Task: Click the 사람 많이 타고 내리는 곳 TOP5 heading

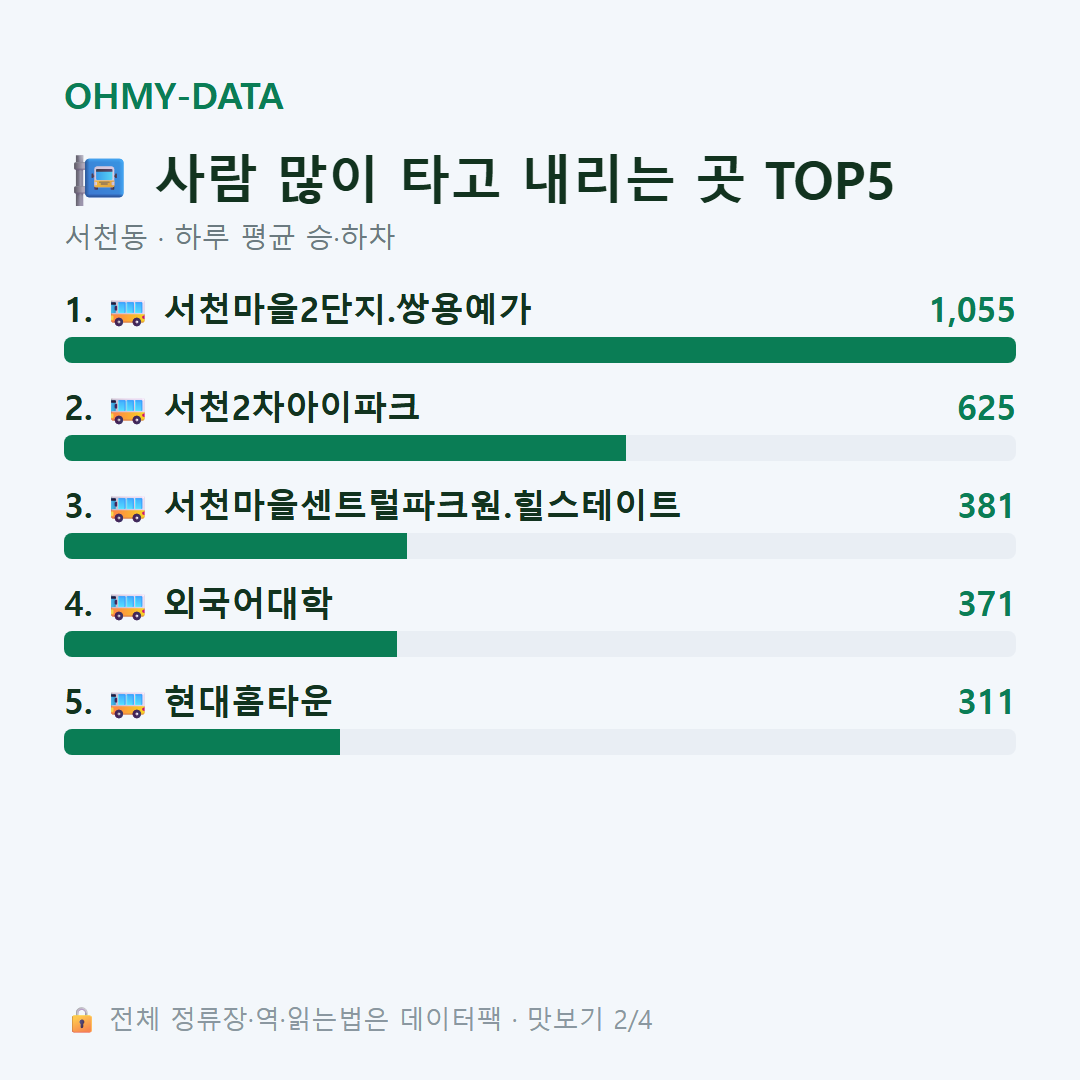Action: [524, 180]
